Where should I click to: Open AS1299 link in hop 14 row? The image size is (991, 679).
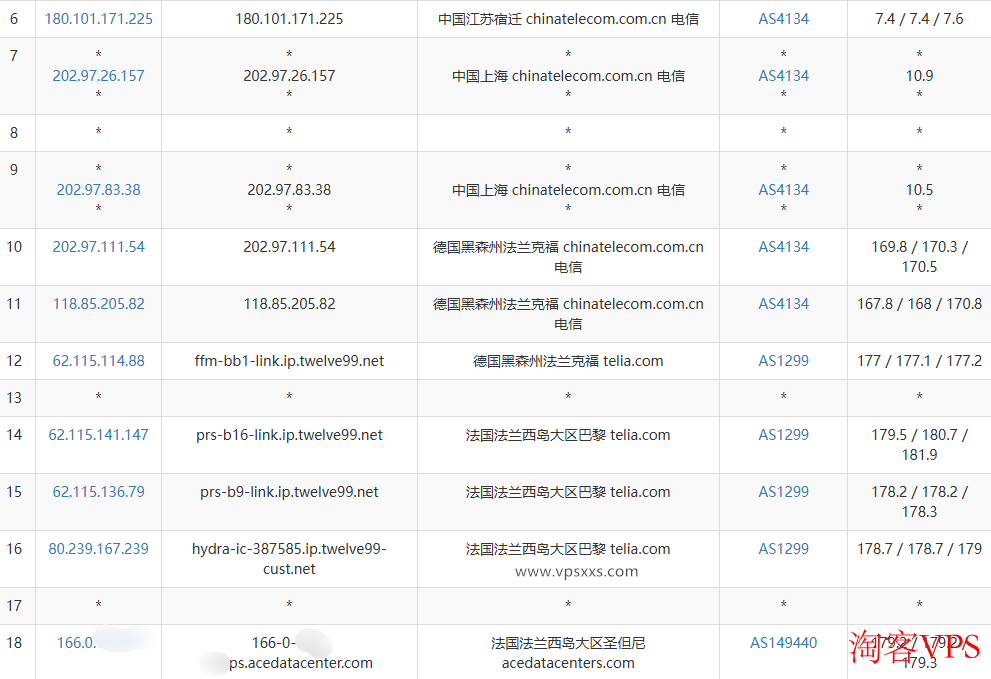coord(784,435)
